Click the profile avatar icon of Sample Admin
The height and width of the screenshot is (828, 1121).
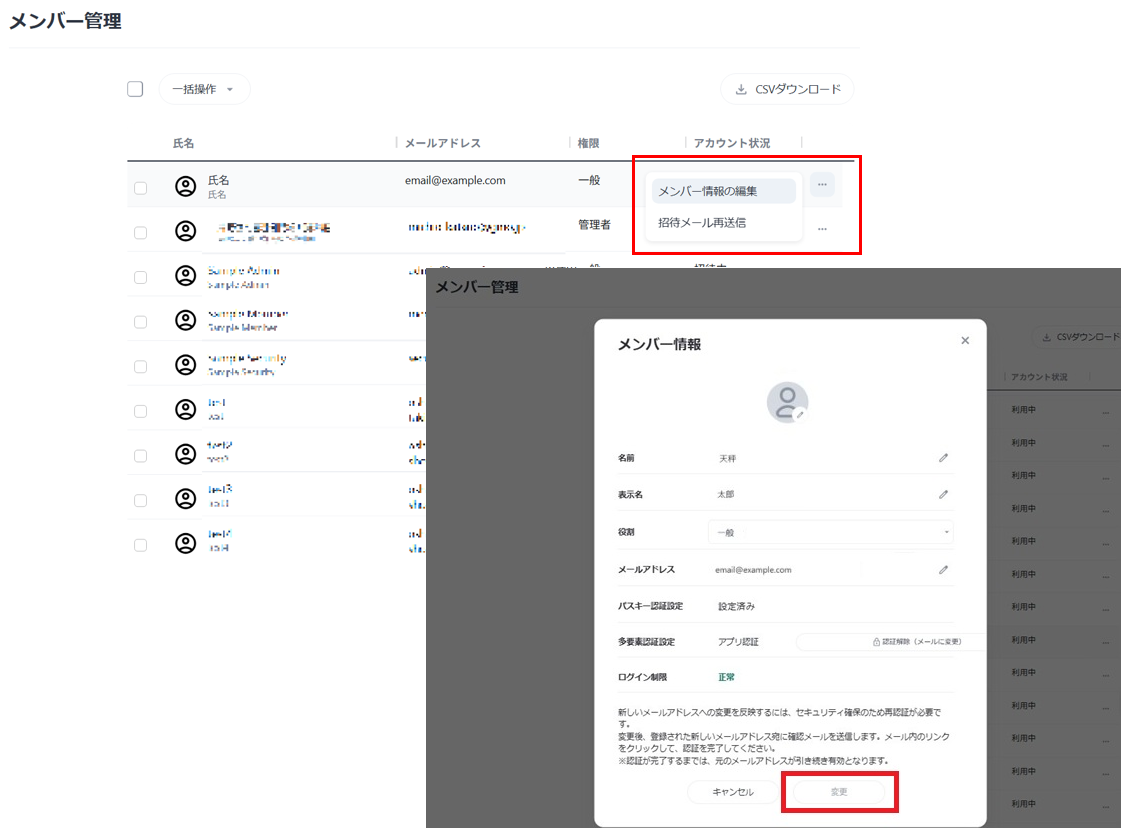[186, 275]
